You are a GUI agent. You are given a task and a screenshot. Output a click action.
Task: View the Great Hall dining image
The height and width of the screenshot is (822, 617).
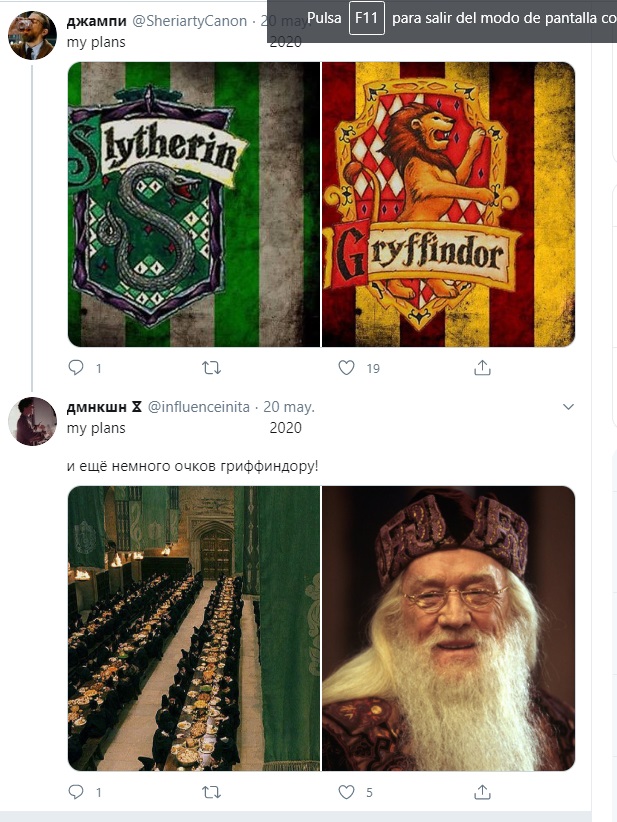(x=194, y=628)
